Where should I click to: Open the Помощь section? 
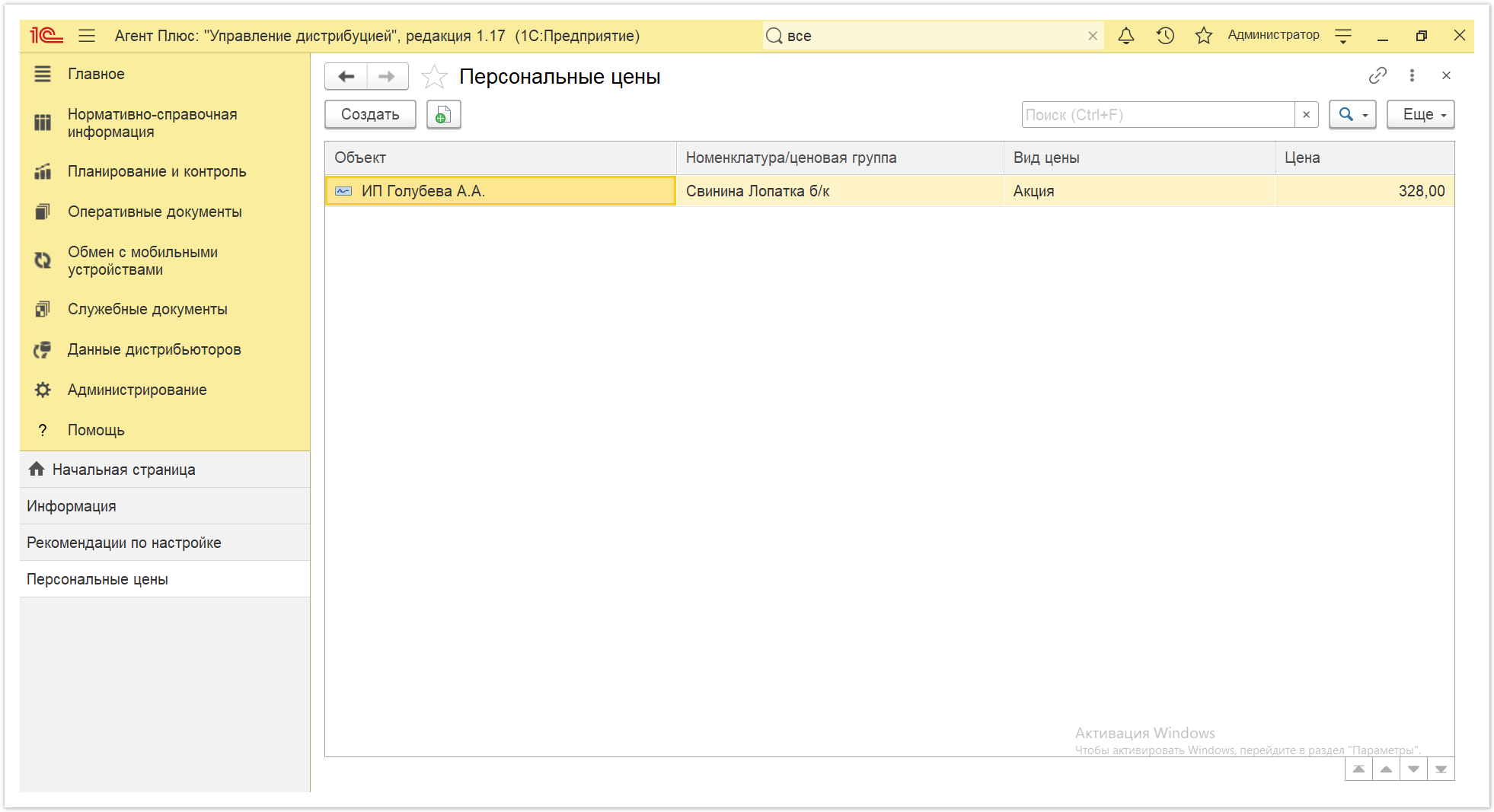(x=164, y=430)
